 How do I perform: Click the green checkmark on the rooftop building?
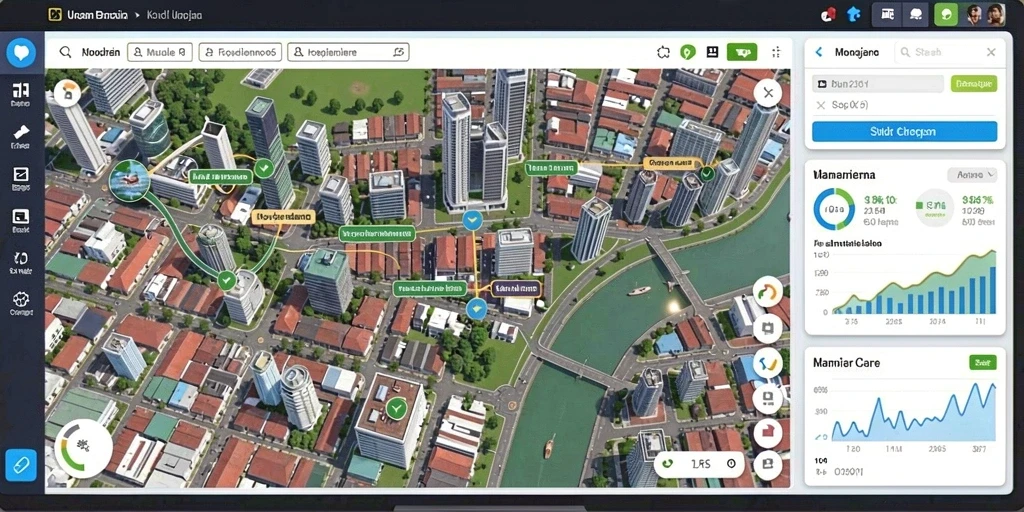tap(396, 409)
